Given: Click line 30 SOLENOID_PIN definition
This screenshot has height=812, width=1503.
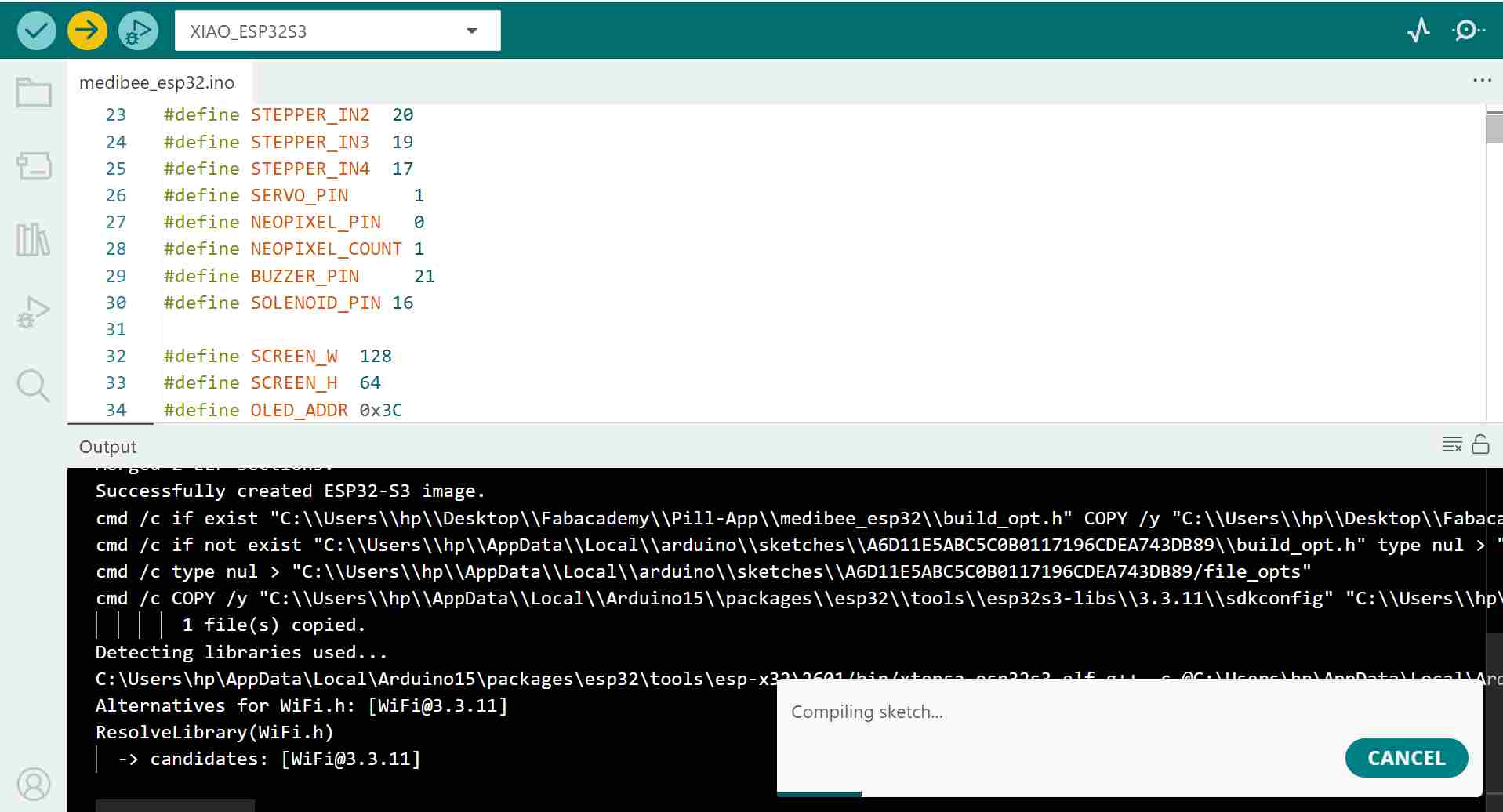Looking at the screenshot, I should 289,303.
